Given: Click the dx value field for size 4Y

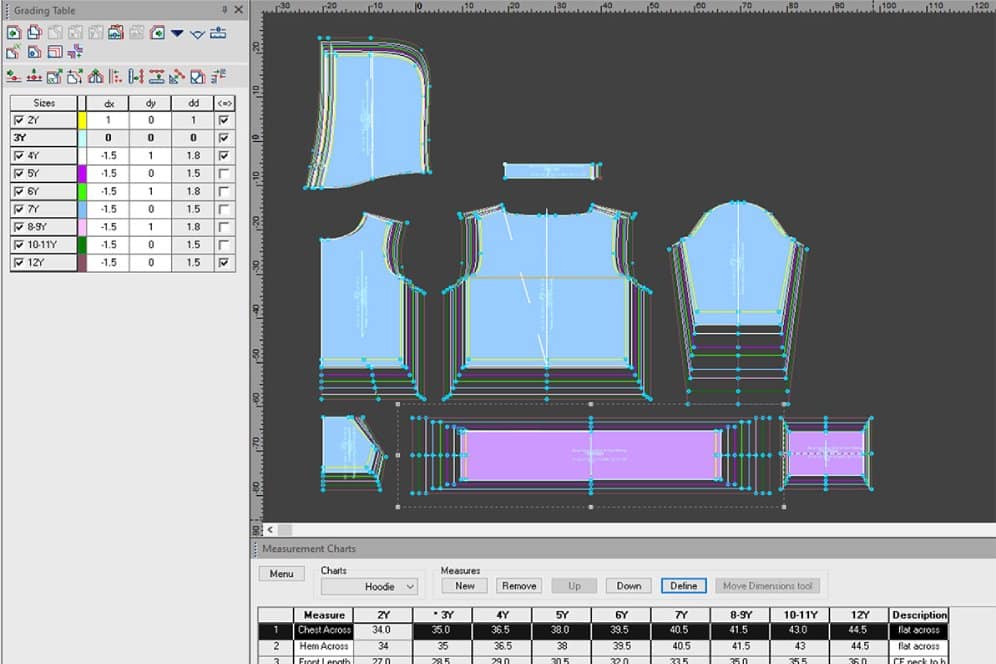Looking at the screenshot, I should pos(108,156).
